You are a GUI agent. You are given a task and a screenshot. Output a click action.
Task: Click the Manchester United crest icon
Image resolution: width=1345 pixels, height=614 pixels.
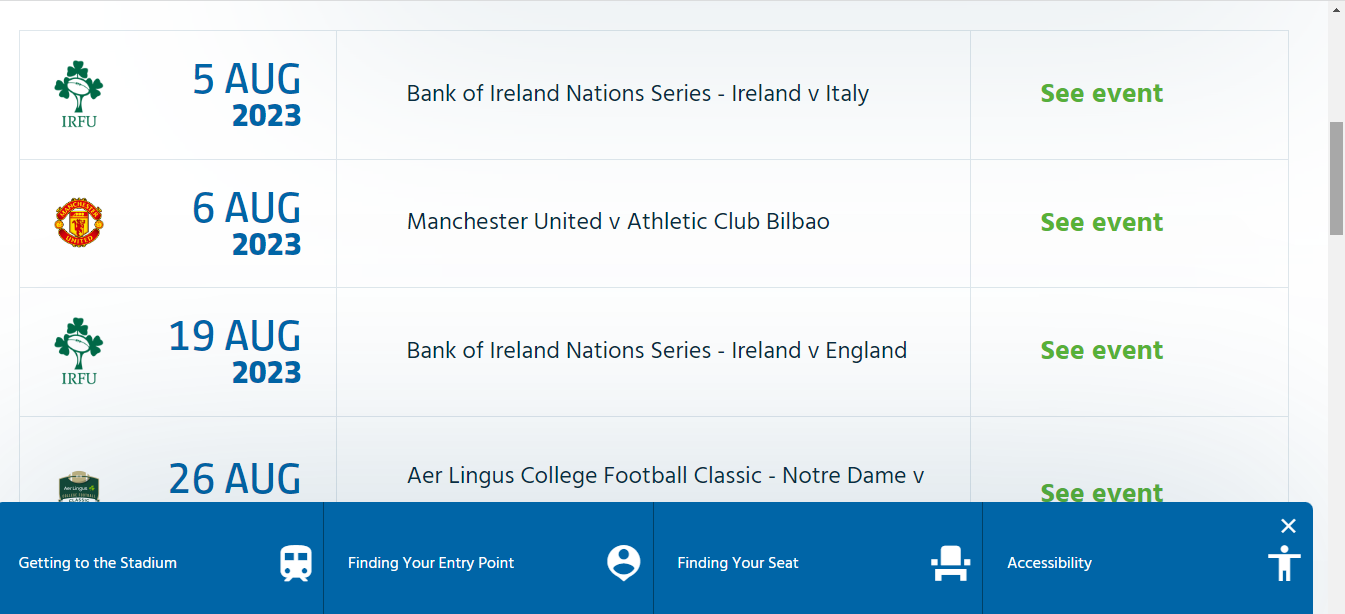[78, 222]
